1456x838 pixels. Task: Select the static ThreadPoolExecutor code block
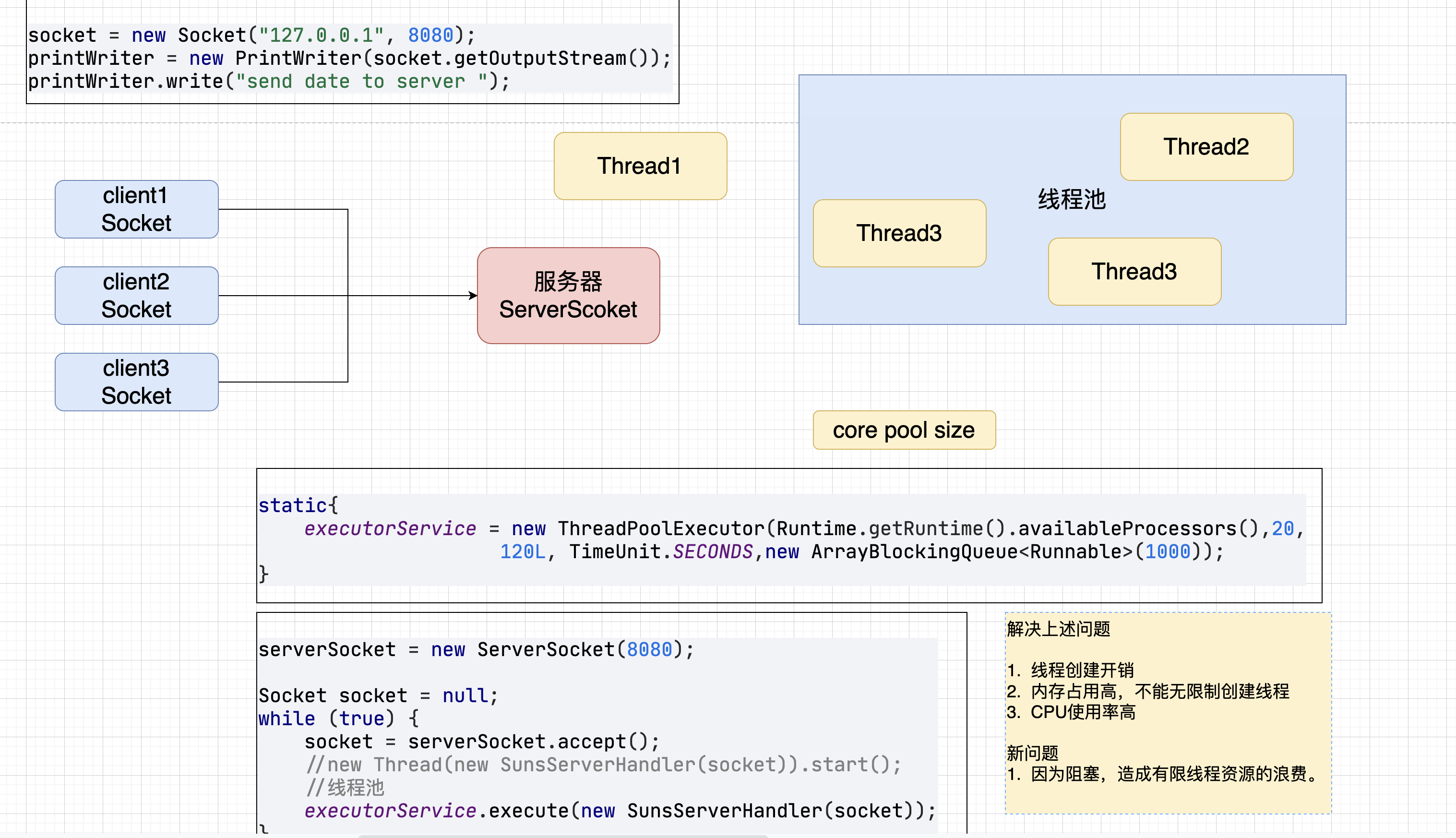point(788,535)
